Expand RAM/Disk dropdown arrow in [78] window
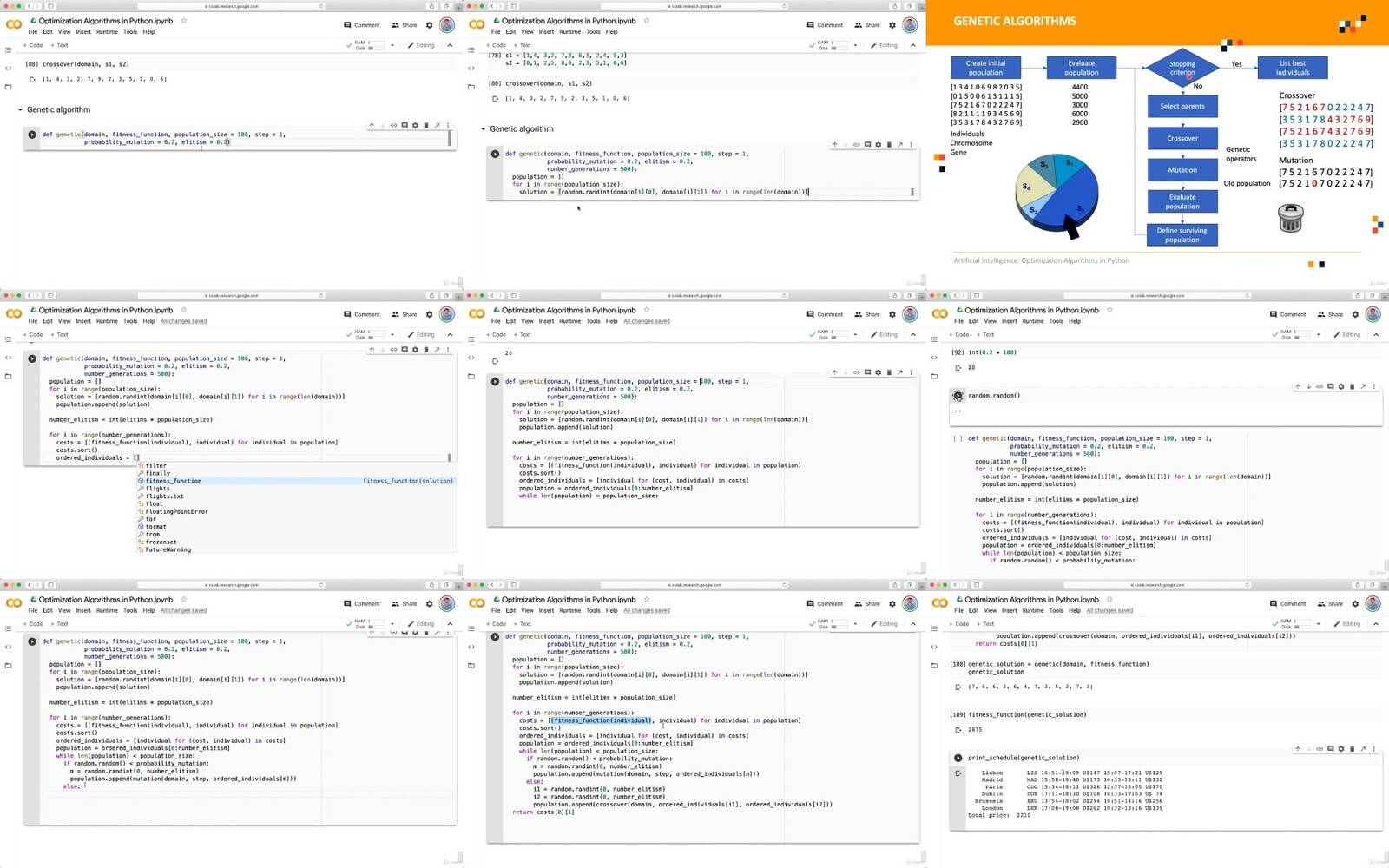 tap(855, 45)
